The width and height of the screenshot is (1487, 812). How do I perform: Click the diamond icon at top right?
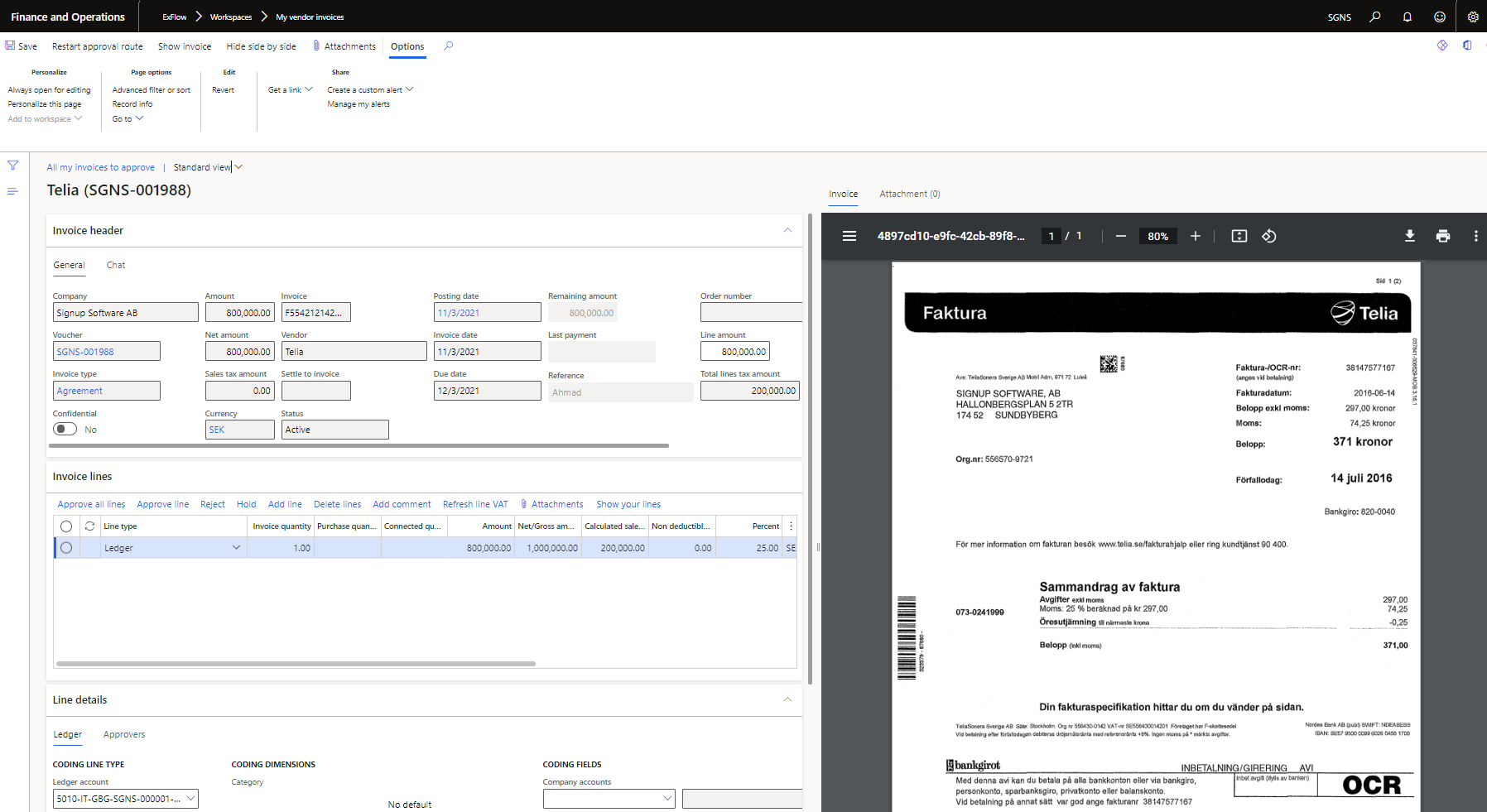coord(1442,46)
